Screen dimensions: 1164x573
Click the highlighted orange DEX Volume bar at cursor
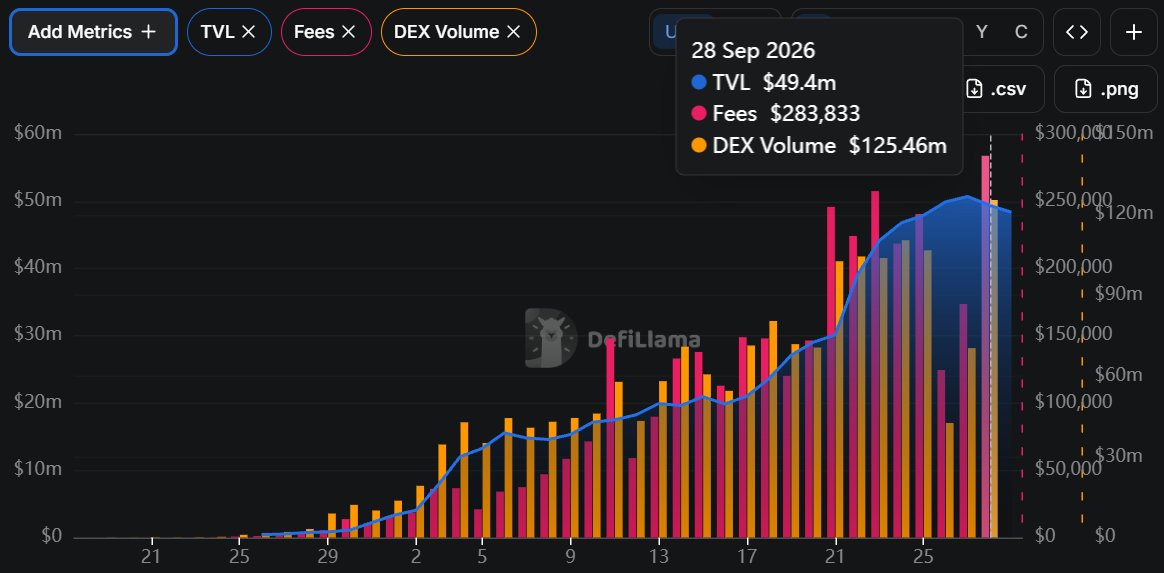(994, 369)
